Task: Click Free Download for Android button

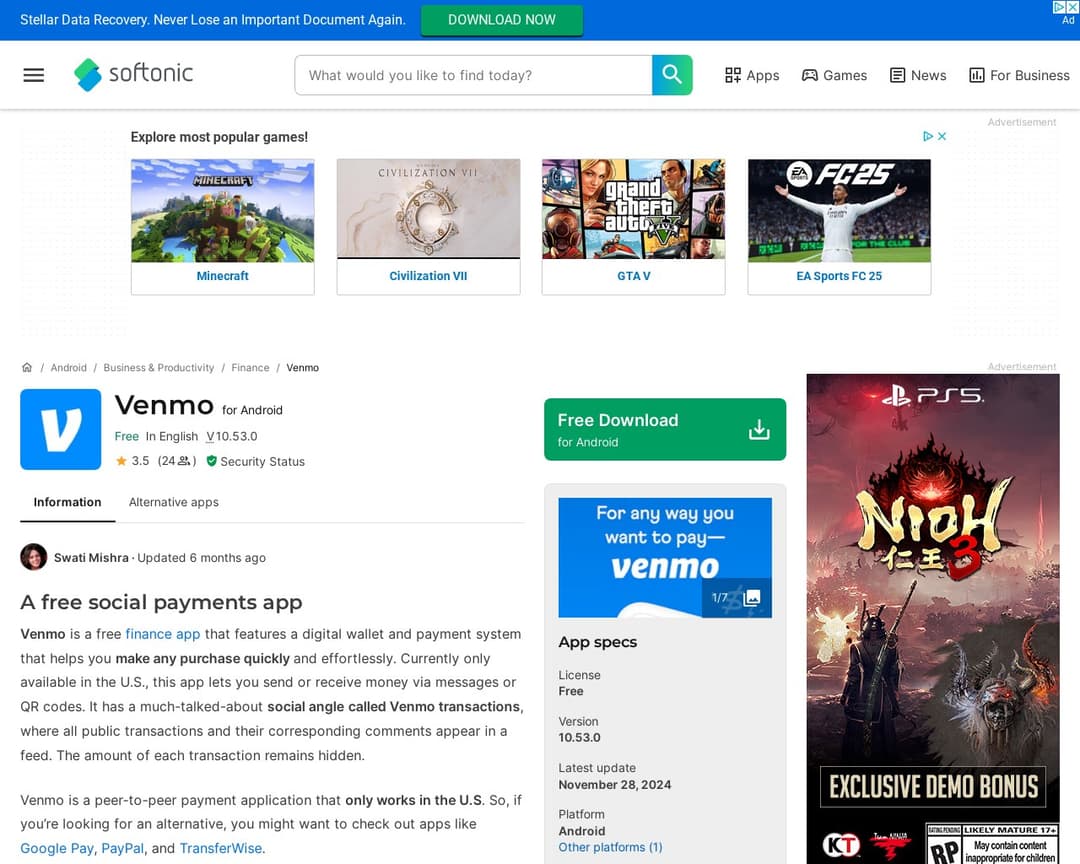Action: coord(665,429)
